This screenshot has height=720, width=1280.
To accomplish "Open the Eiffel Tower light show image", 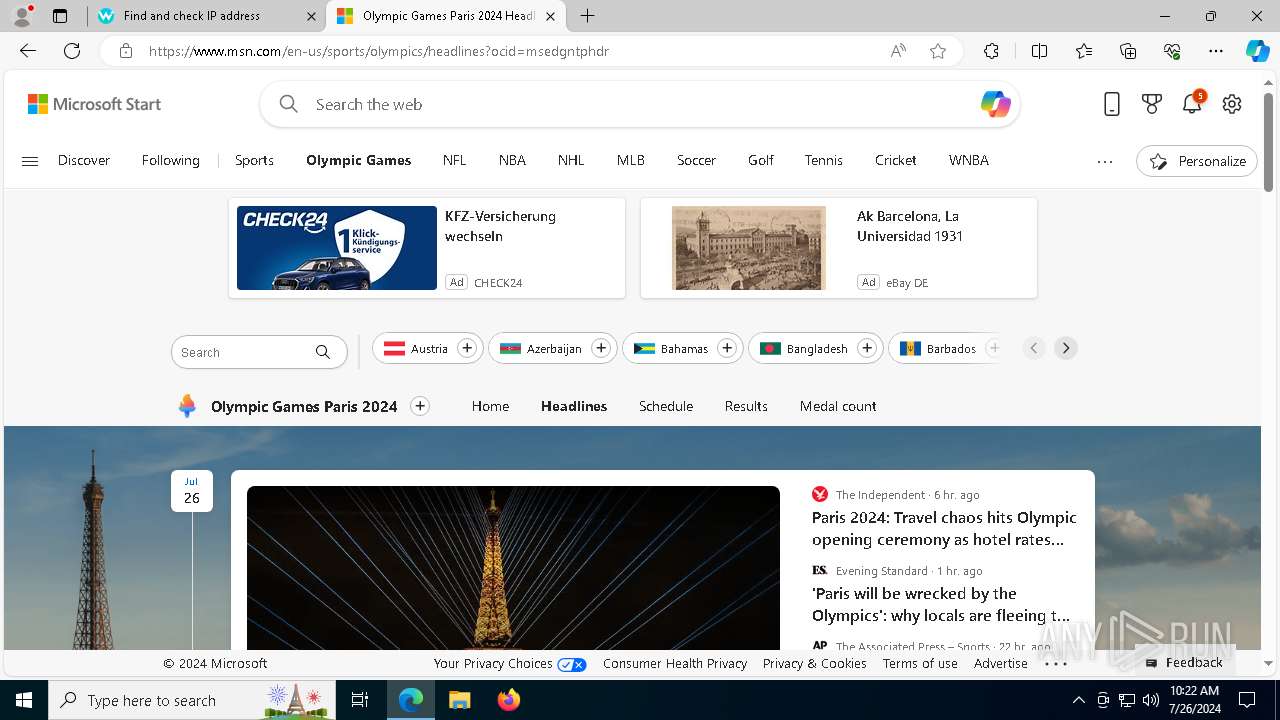I will (x=513, y=568).
